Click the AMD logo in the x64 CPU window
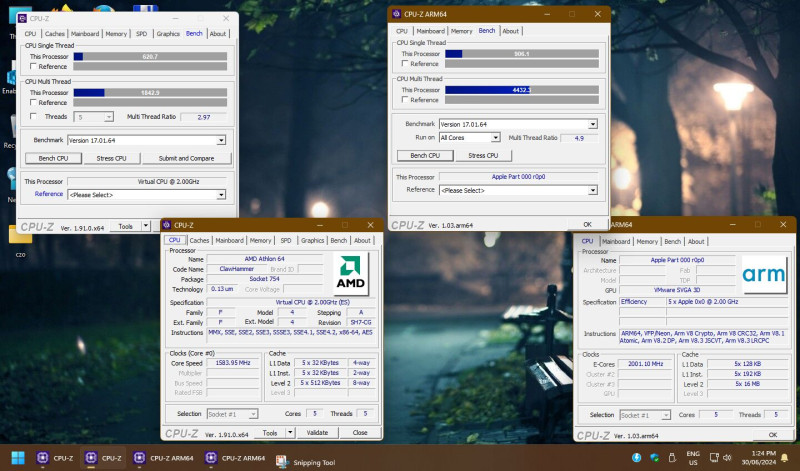 (x=351, y=273)
